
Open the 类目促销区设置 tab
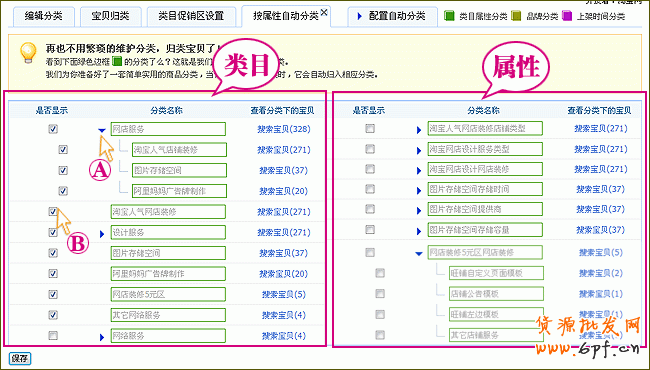[191, 17]
